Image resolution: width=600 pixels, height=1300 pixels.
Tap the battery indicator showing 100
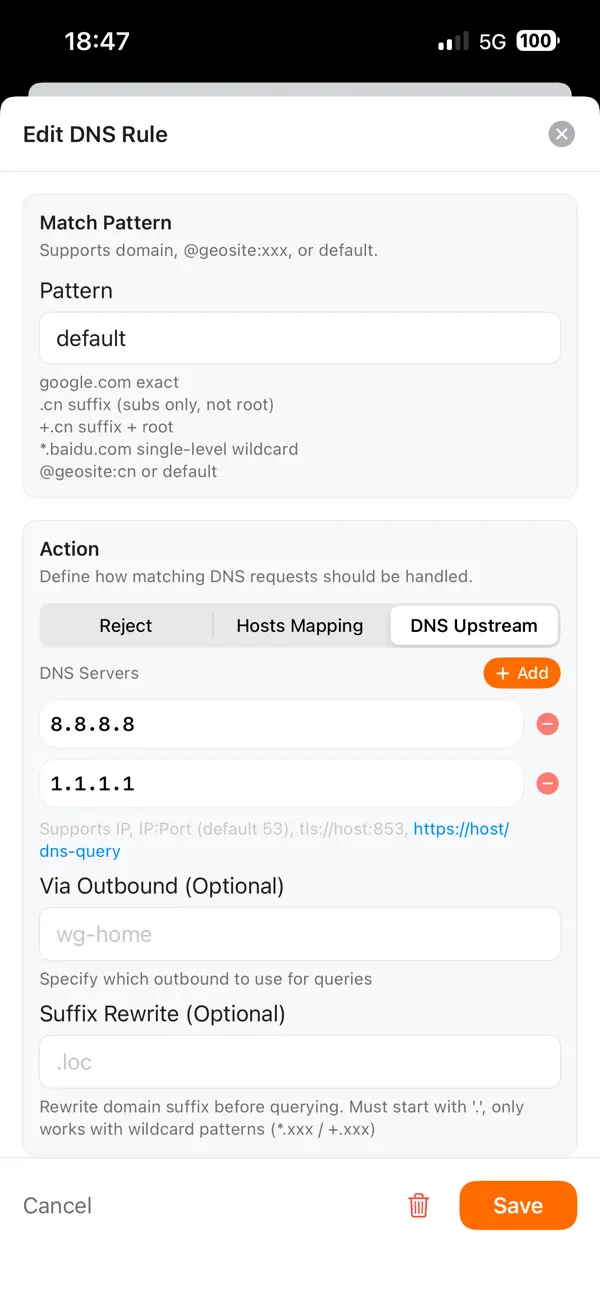537,41
